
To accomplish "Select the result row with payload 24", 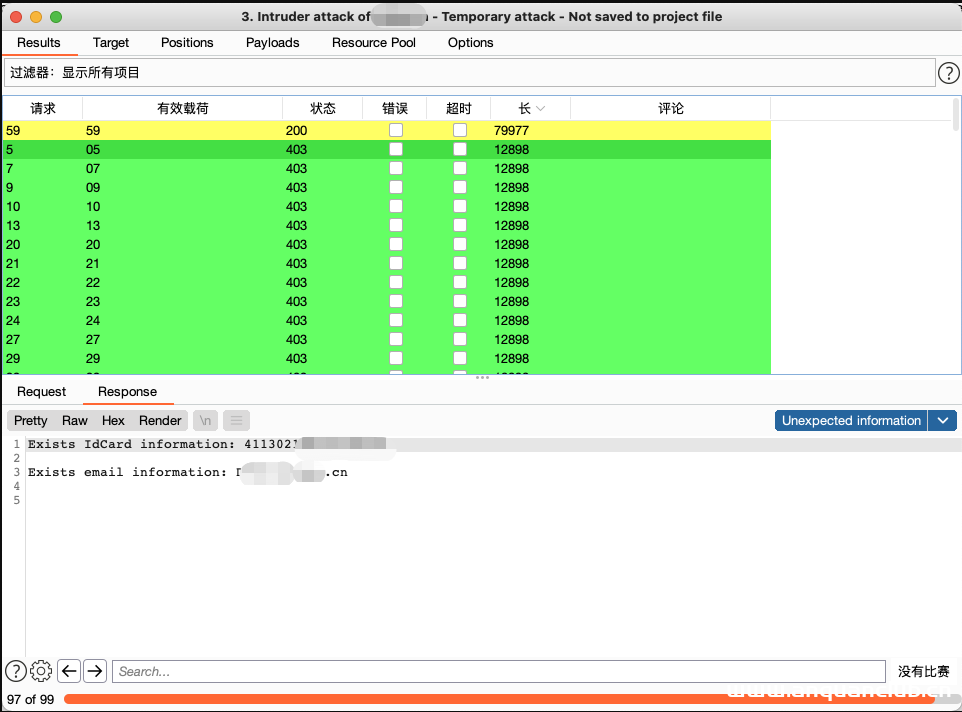I will coord(387,320).
